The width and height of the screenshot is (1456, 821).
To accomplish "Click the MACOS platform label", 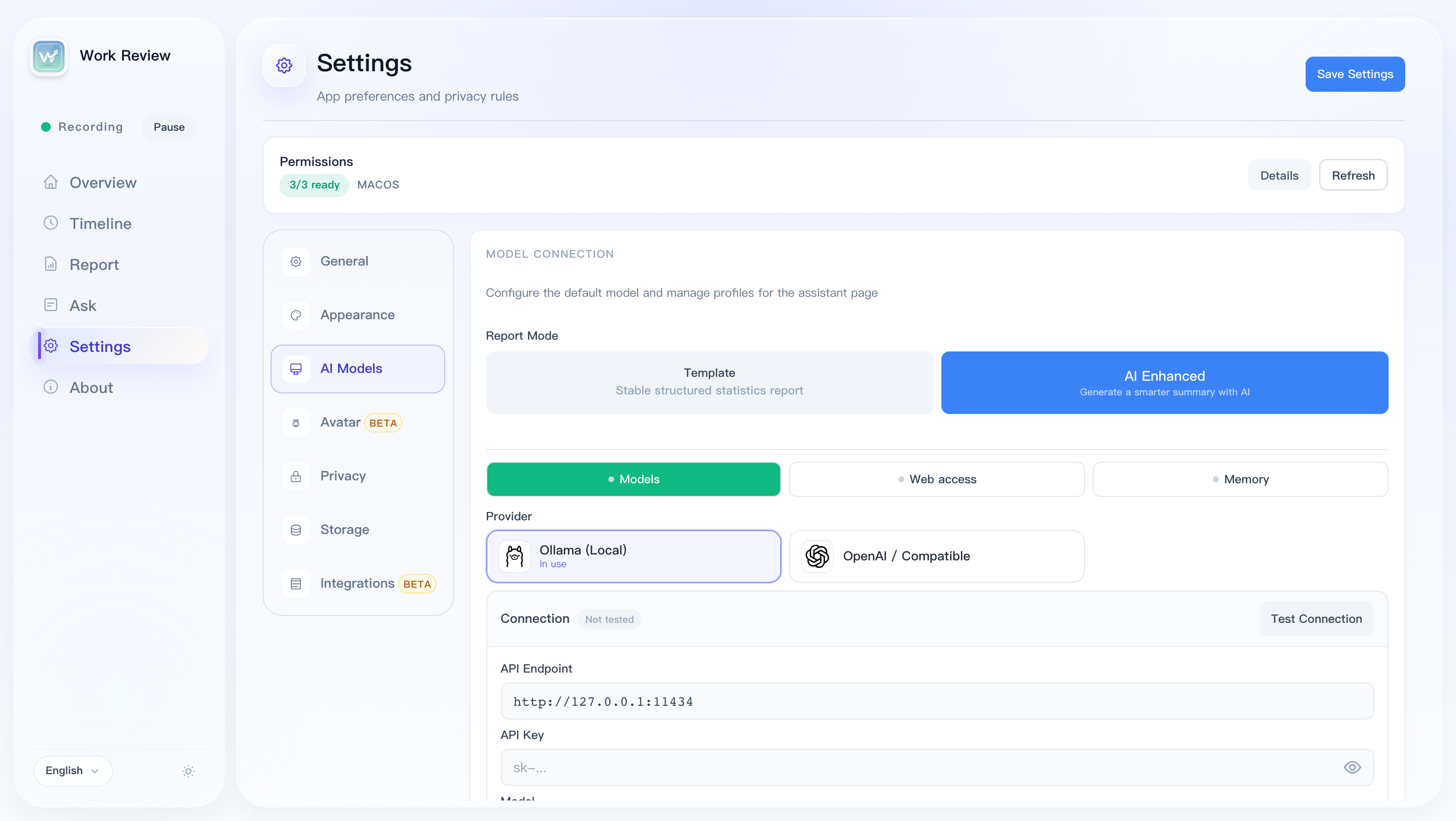I will click(378, 185).
